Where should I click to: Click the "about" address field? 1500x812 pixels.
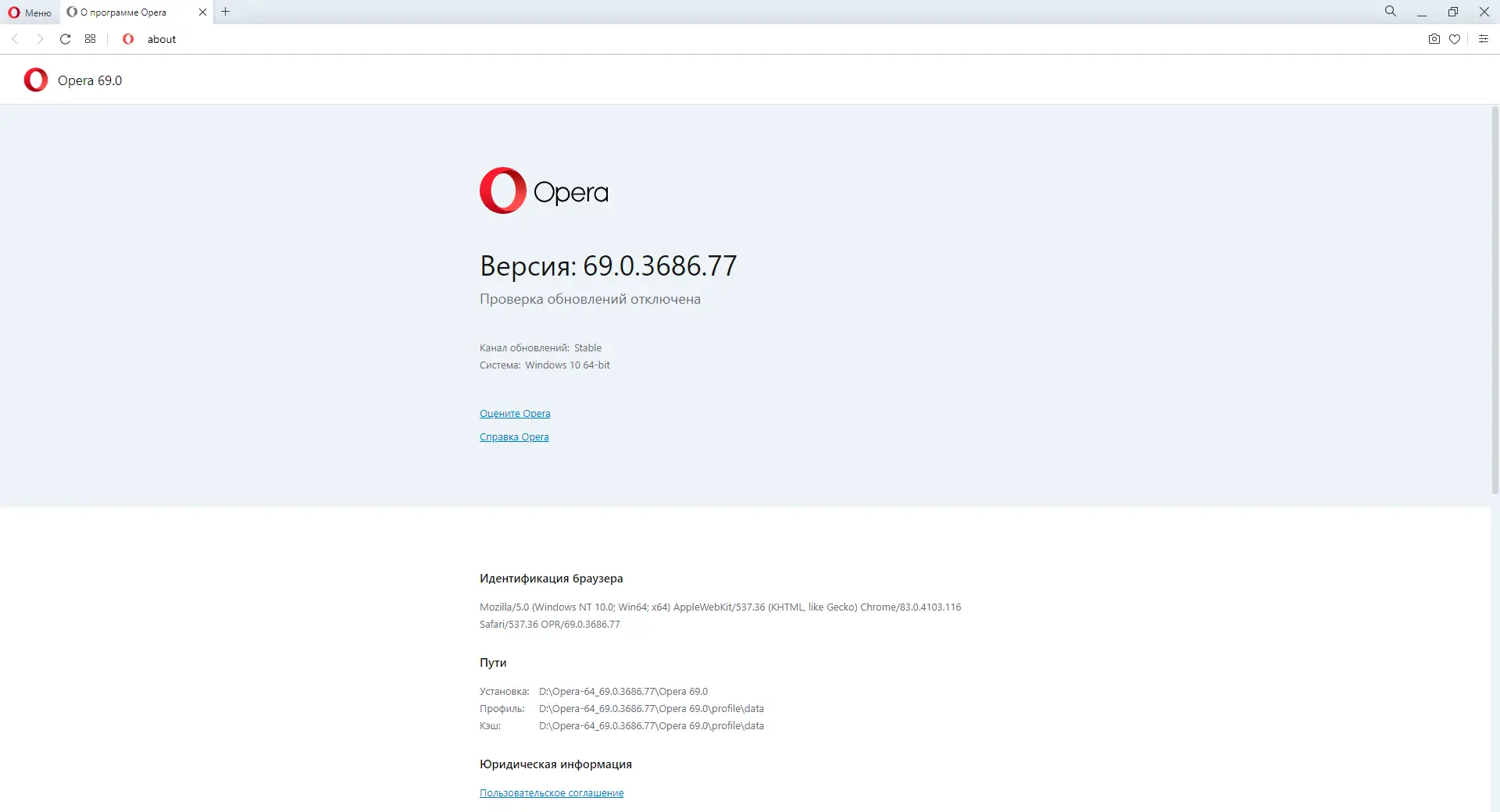click(162, 39)
